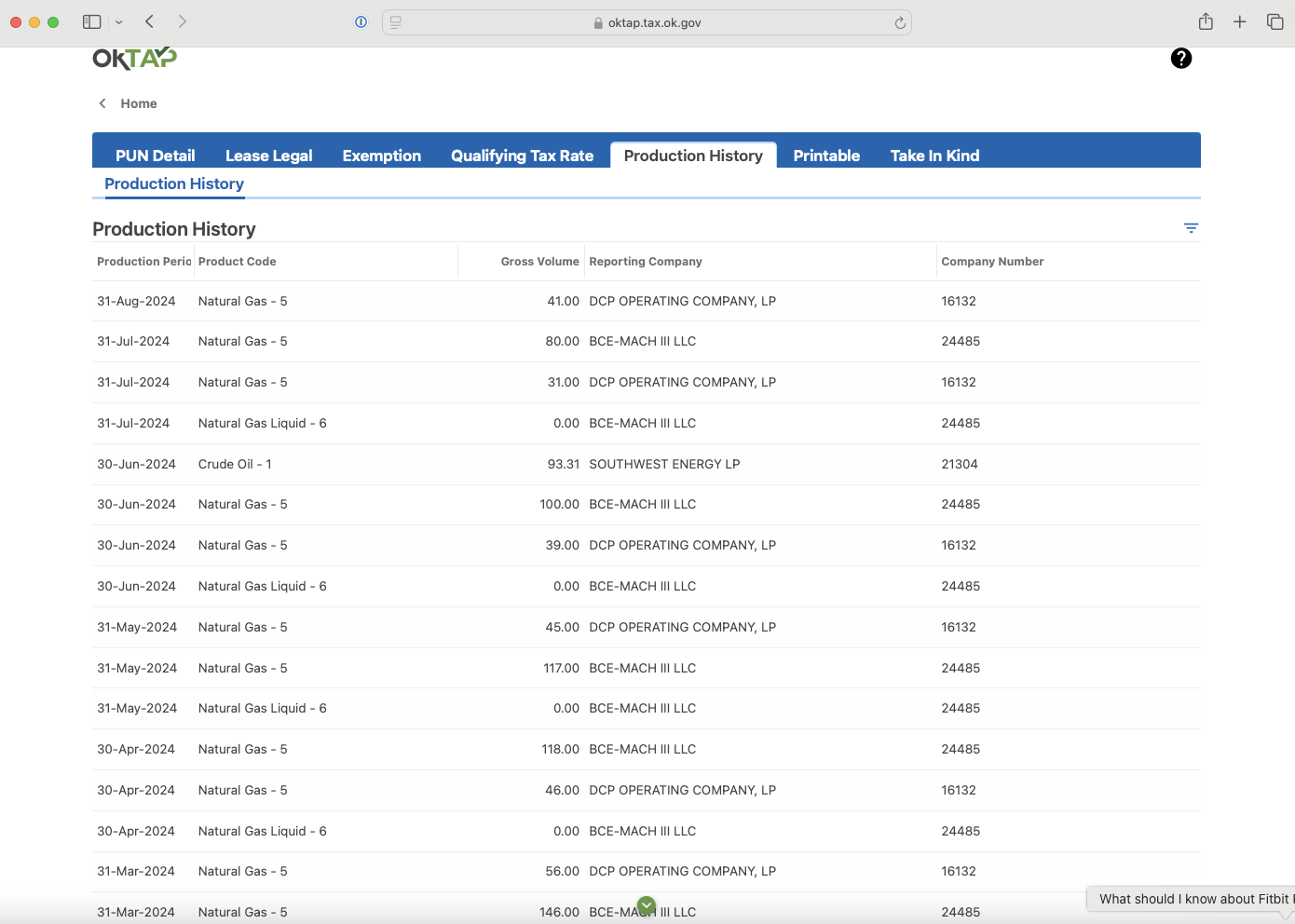Open the sidebar dropdown arrow in Safari
Screen dimensions: 1295x924
click(x=119, y=21)
